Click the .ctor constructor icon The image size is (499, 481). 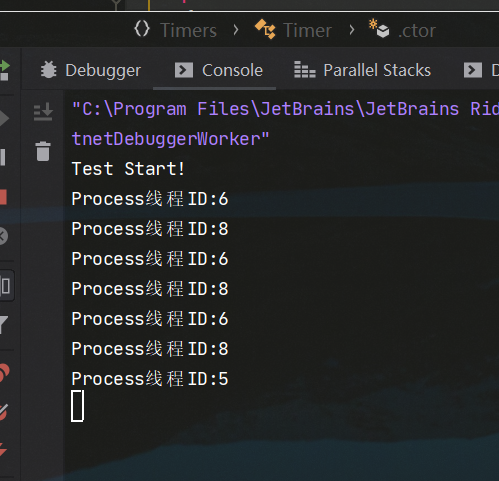(379, 29)
